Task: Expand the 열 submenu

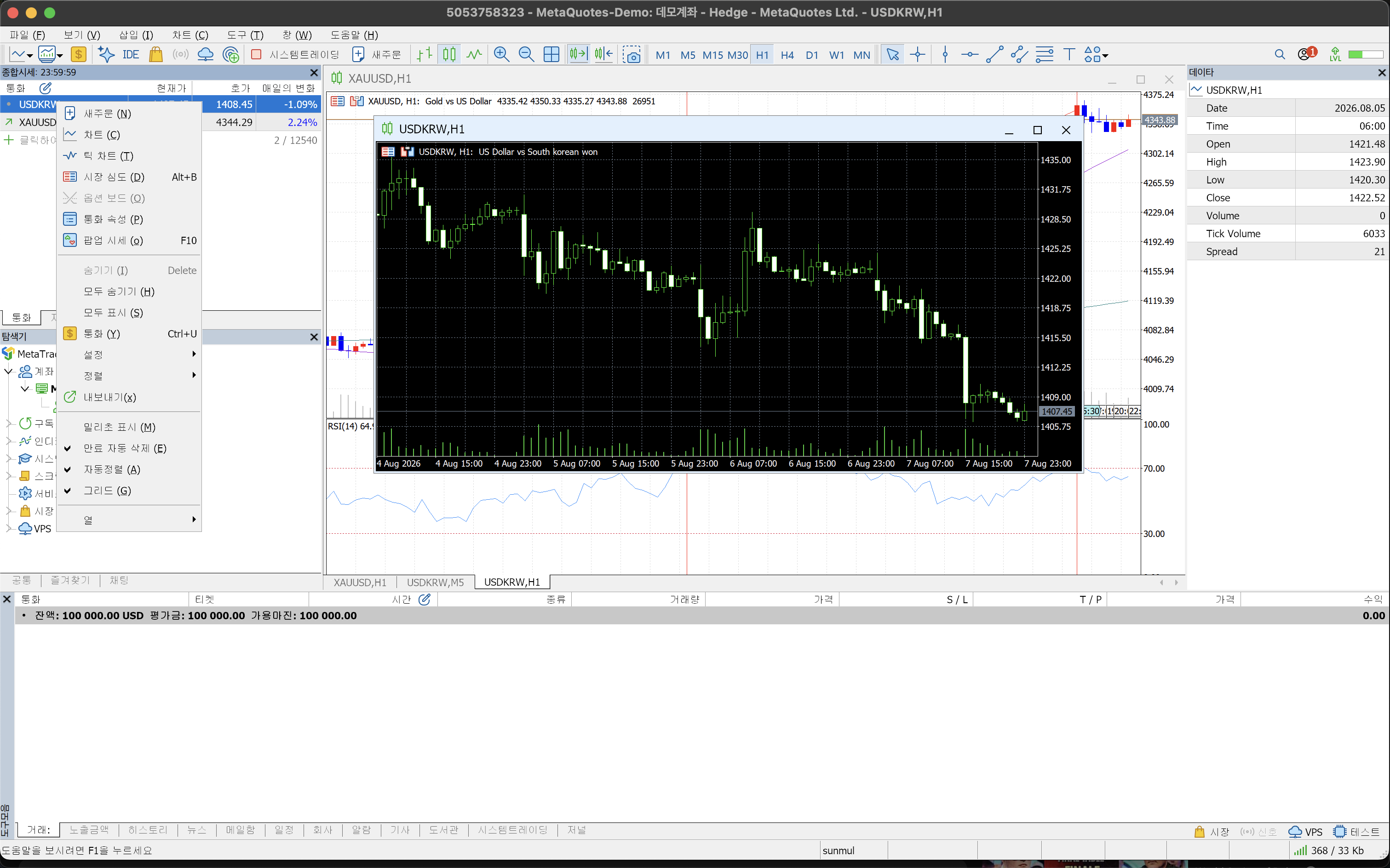Action: point(129,520)
